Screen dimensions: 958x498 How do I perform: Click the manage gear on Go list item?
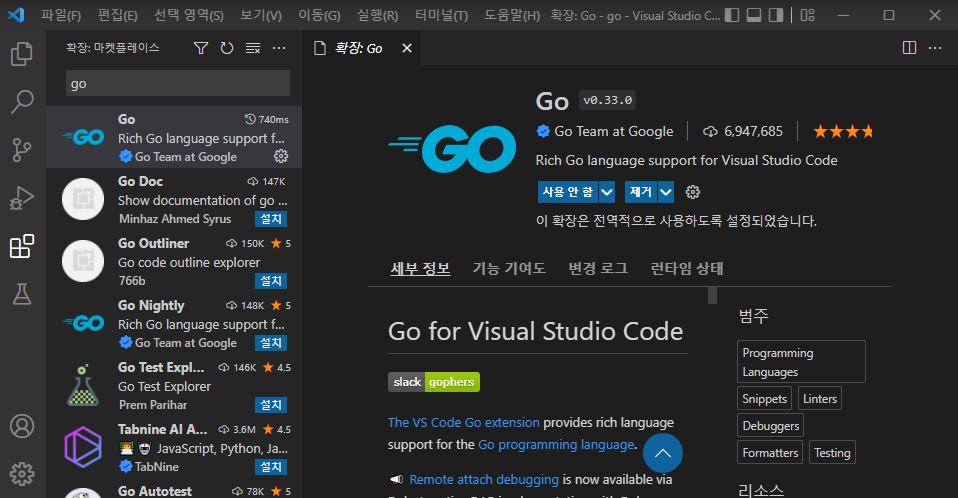coord(281,156)
